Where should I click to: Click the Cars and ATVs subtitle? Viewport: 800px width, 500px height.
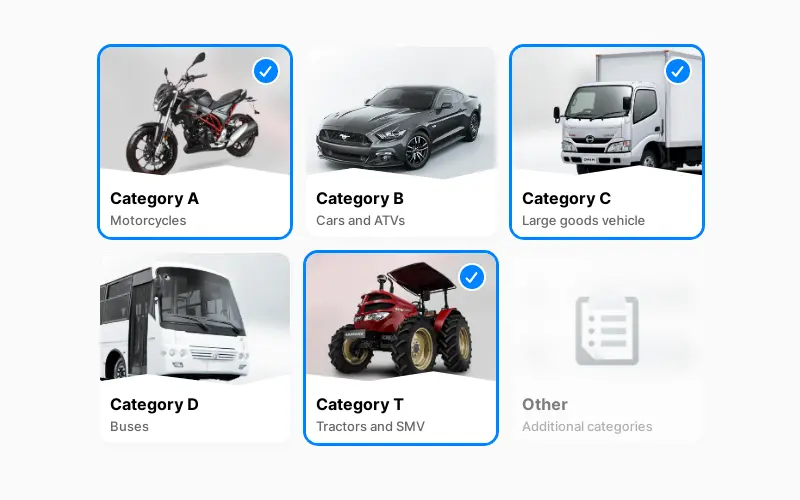click(x=360, y=221)
